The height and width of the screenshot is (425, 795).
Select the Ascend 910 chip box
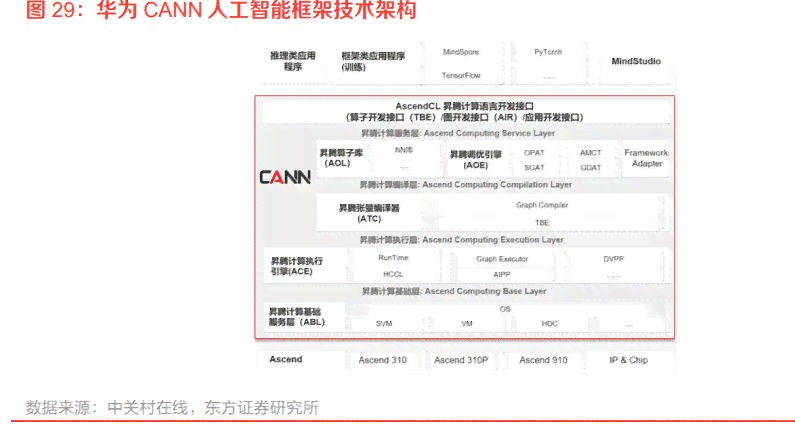543,360
